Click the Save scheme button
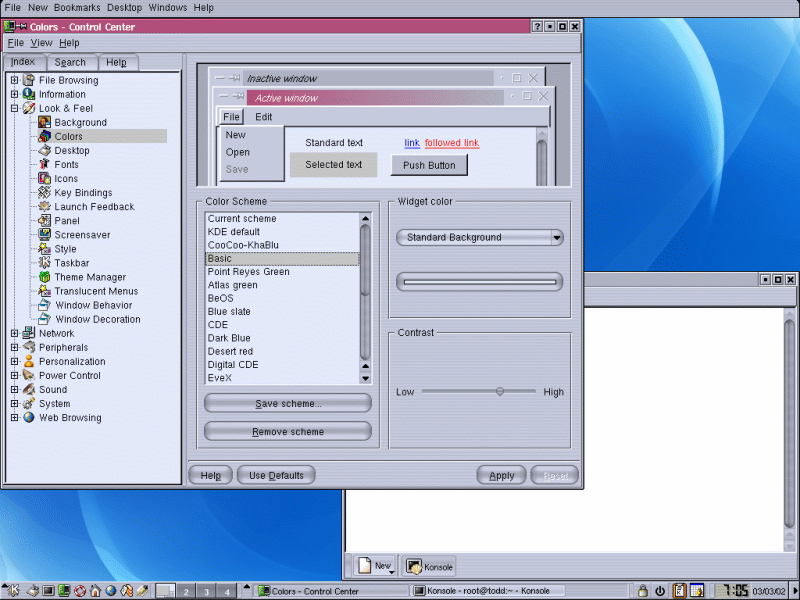The height and width of the screenshot is (600, 800). click(x=288, y=404)
